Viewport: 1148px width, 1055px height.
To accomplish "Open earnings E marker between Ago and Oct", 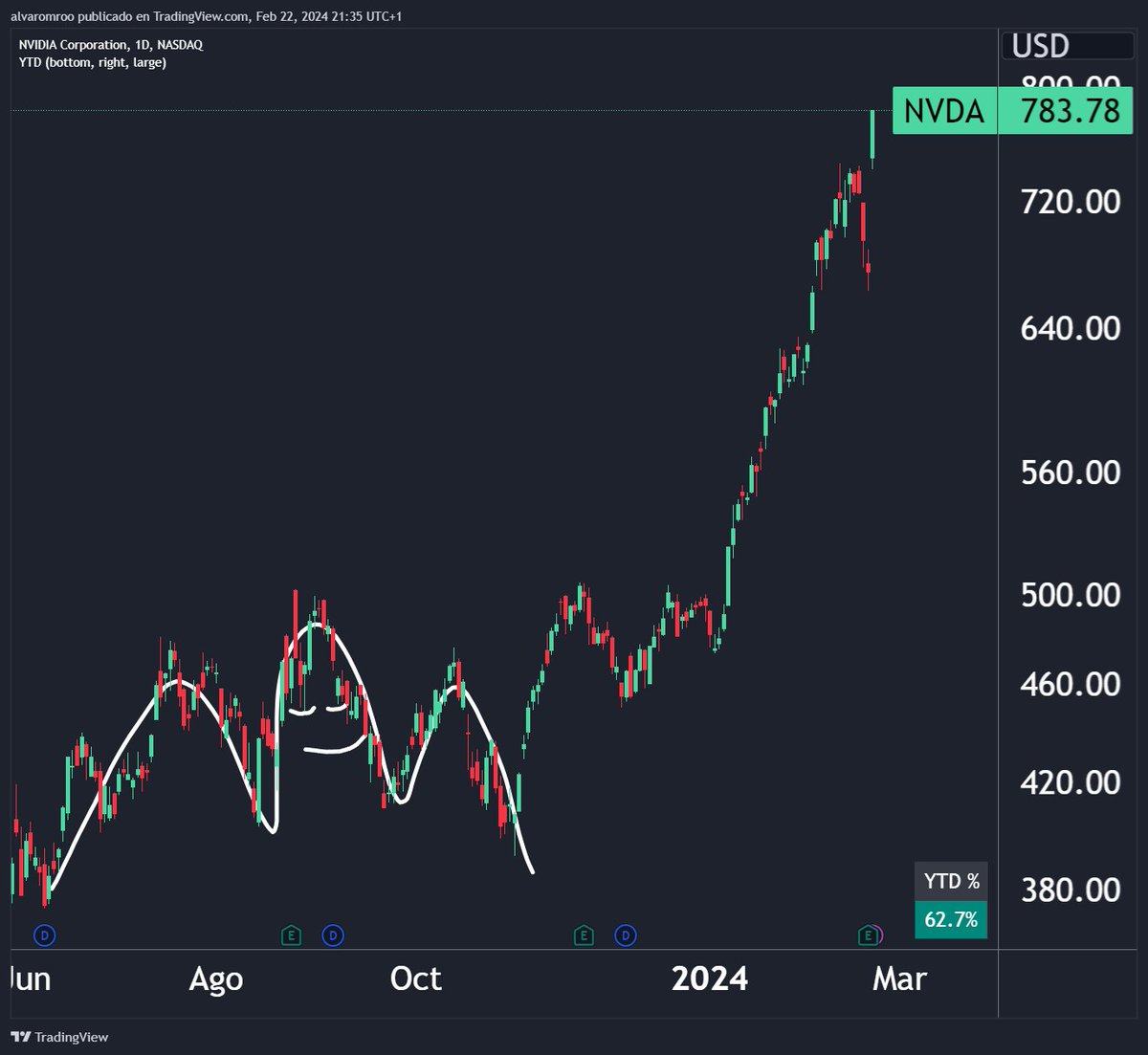I will click(x=292, y=934).
